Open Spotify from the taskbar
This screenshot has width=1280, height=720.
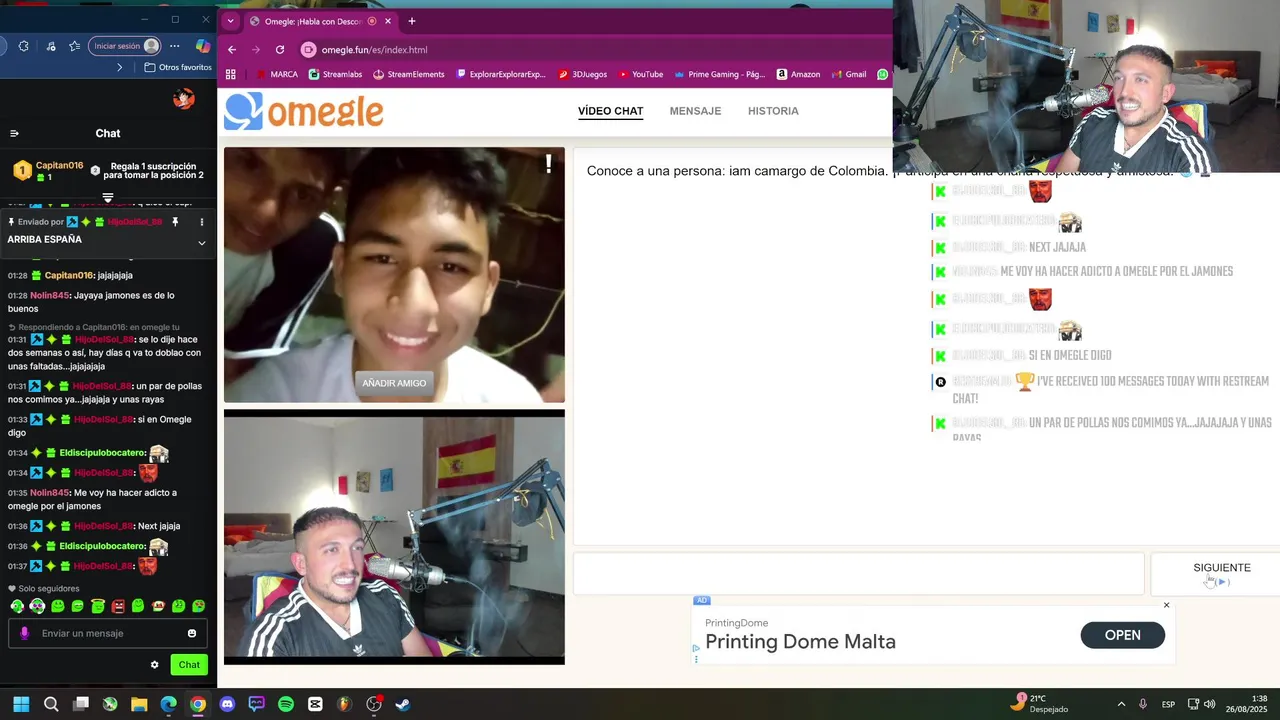pyautogui.click(x=286, y=704)
